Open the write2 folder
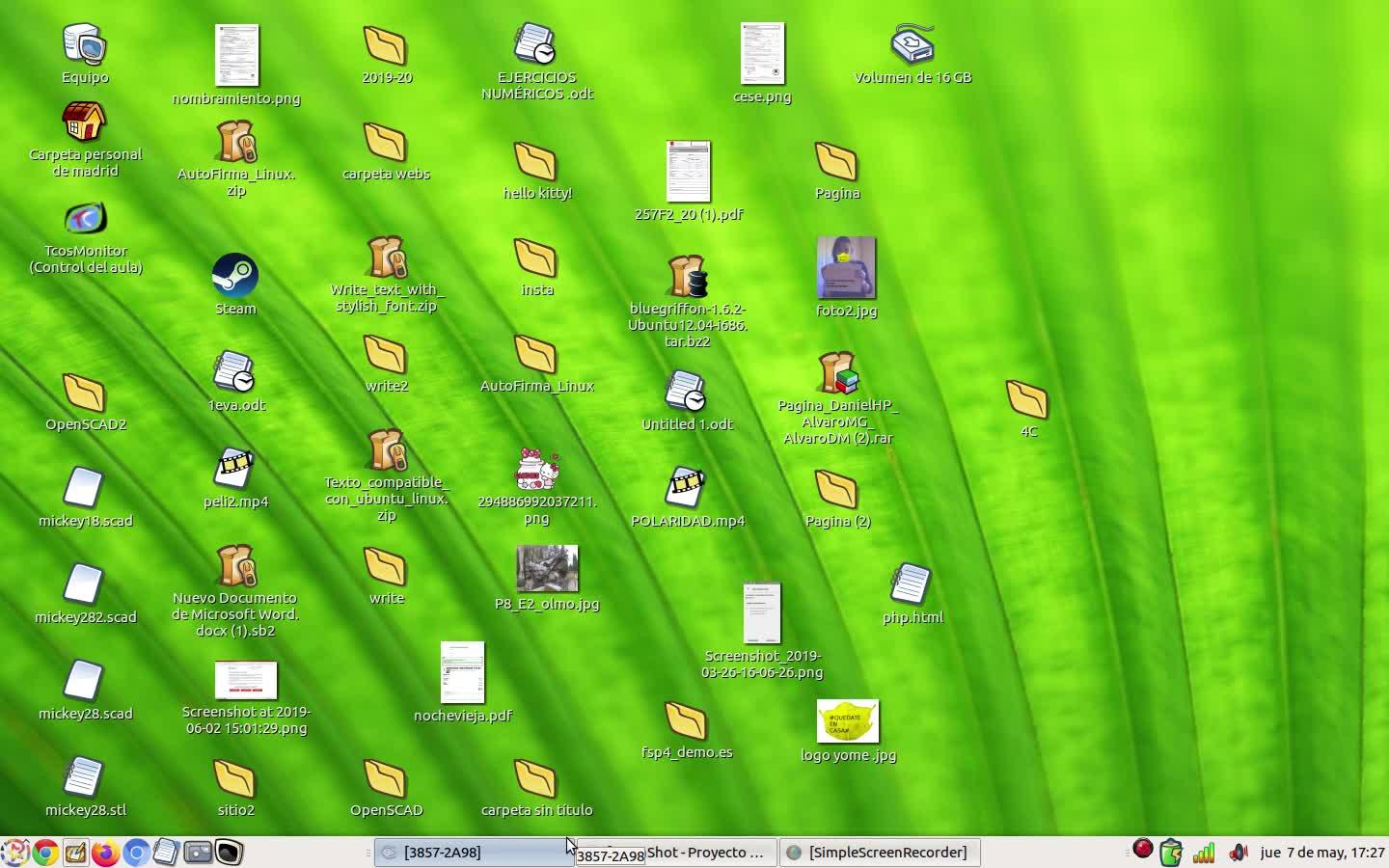The width and height of the screenshot is (1389, 868). 386,354
